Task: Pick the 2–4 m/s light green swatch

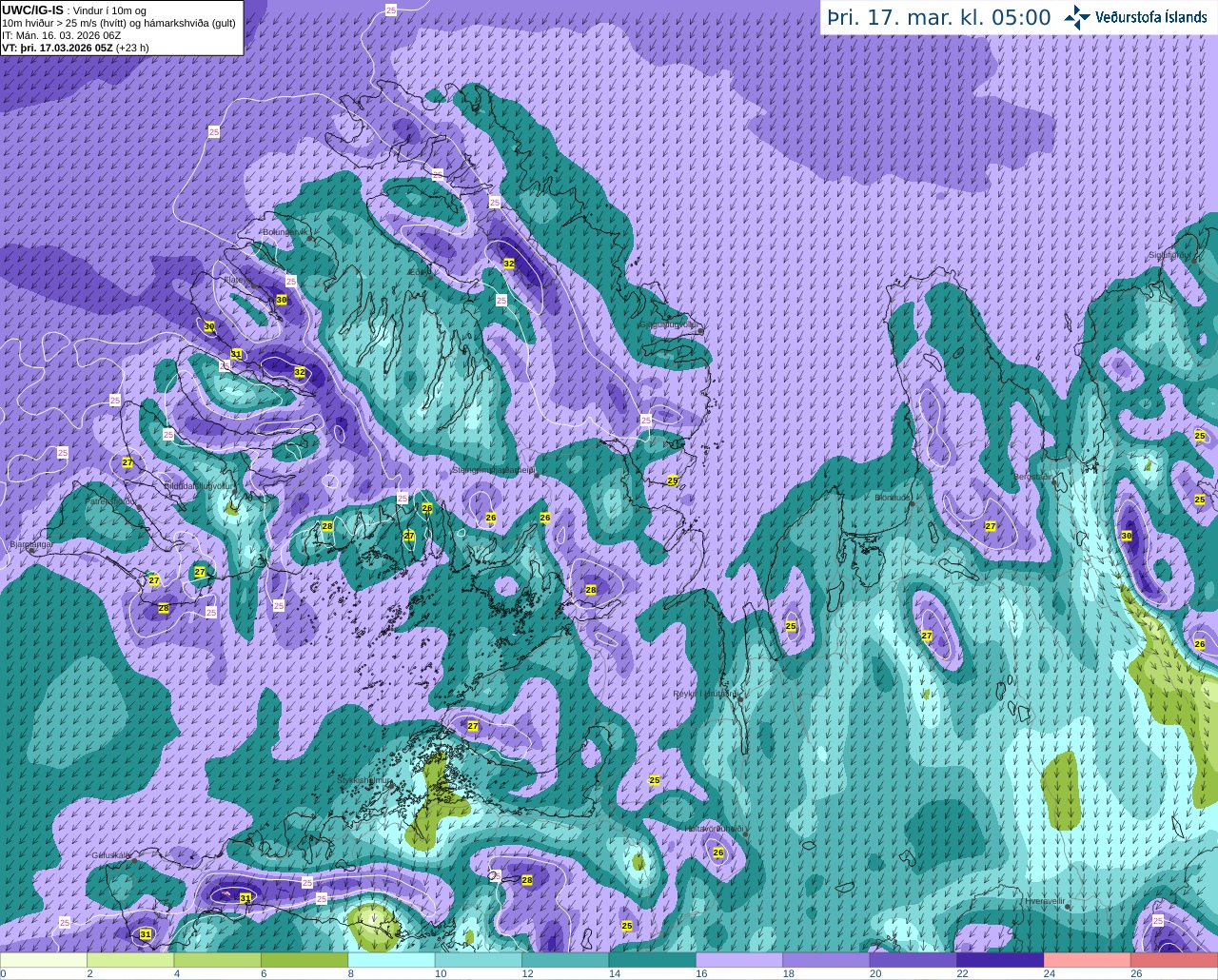Action: click(130, 960)
